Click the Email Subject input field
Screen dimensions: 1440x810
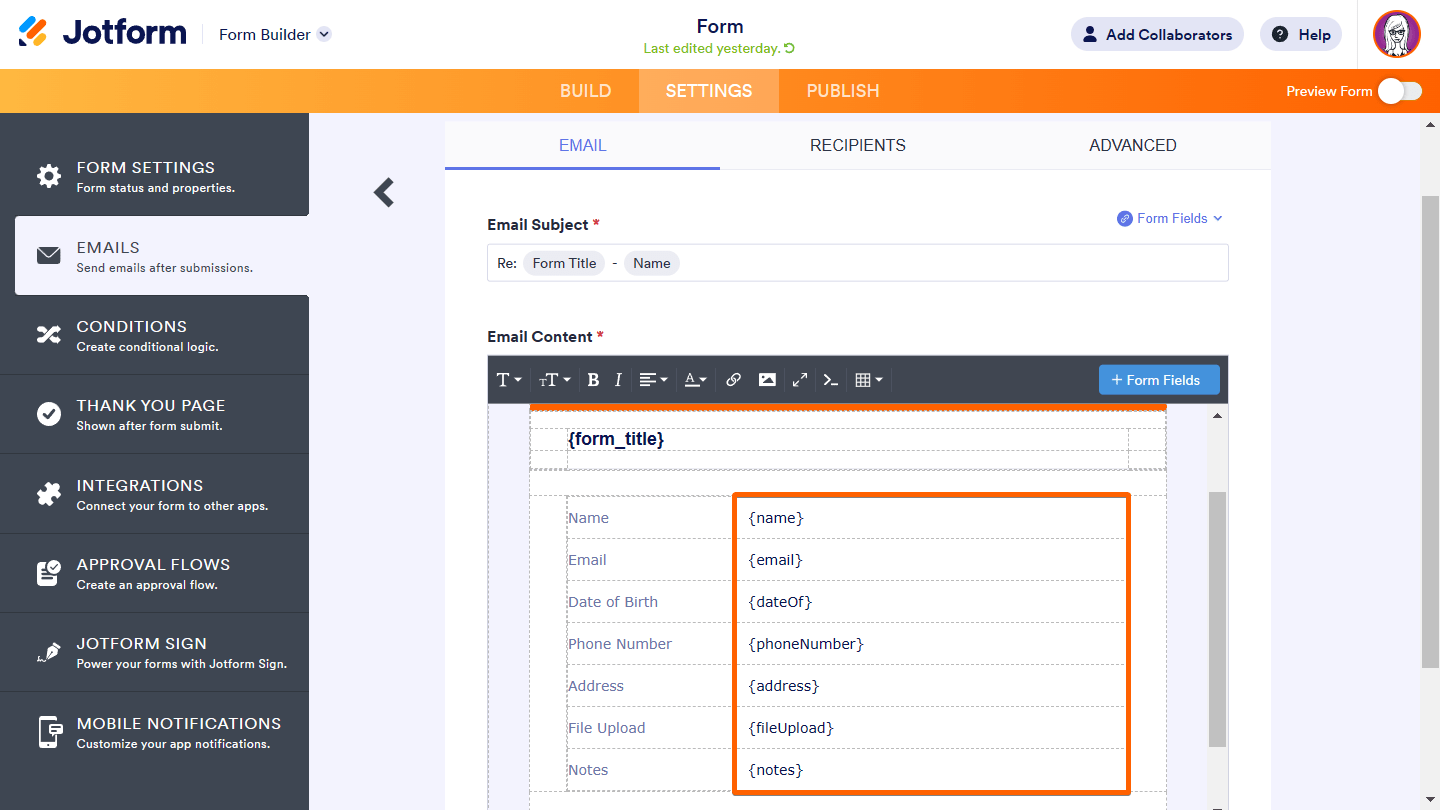click(950, 263)
